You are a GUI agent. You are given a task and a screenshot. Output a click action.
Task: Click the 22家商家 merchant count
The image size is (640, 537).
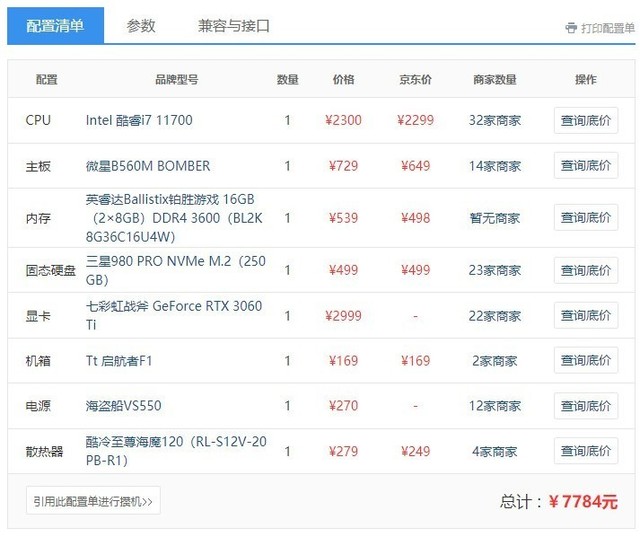[x=495, y=316]
